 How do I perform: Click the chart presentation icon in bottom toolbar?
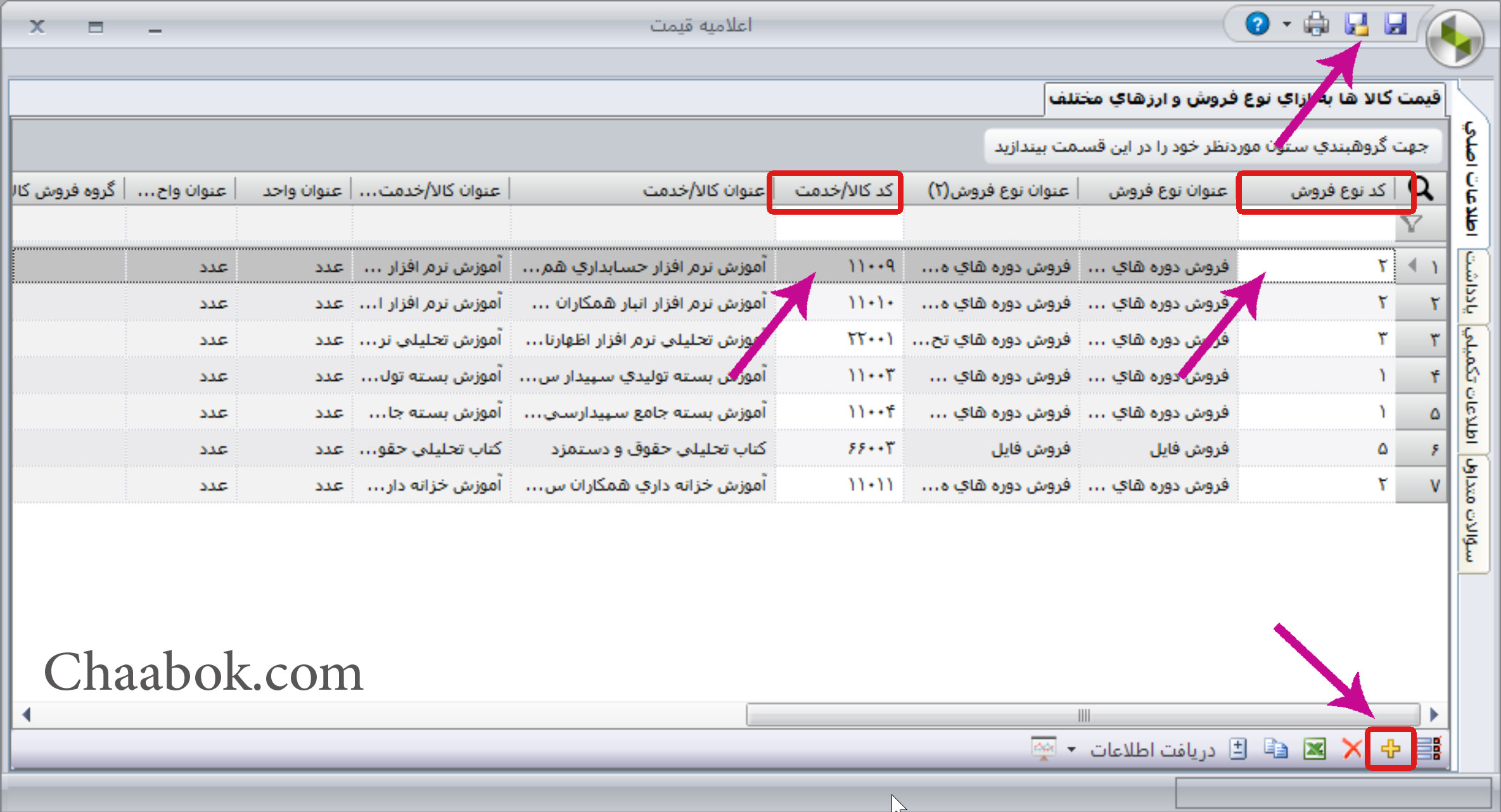(1044, 749)
